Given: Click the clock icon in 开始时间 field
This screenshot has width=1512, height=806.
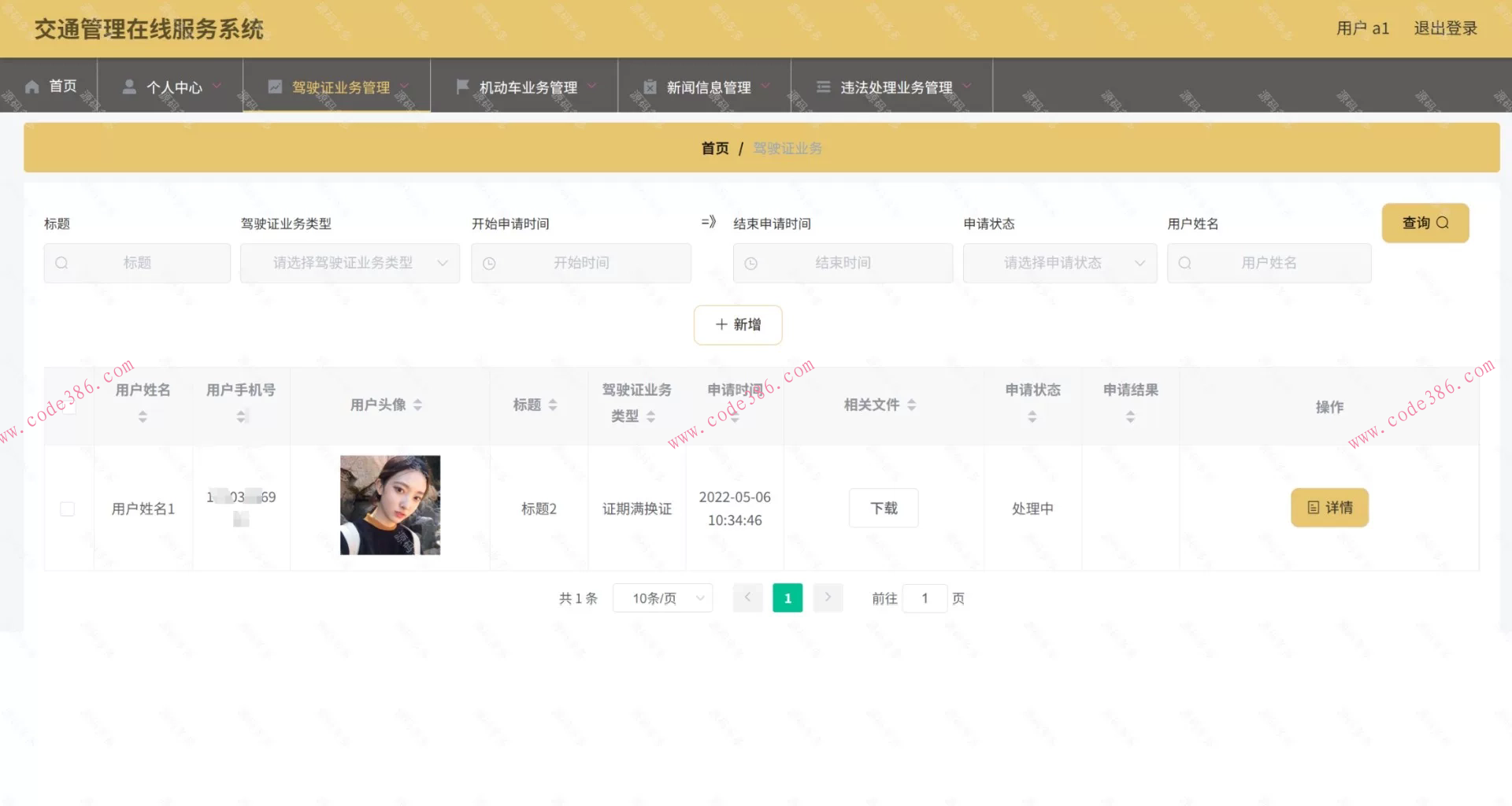Looking at the screenshot, I should tap(489, 264).
